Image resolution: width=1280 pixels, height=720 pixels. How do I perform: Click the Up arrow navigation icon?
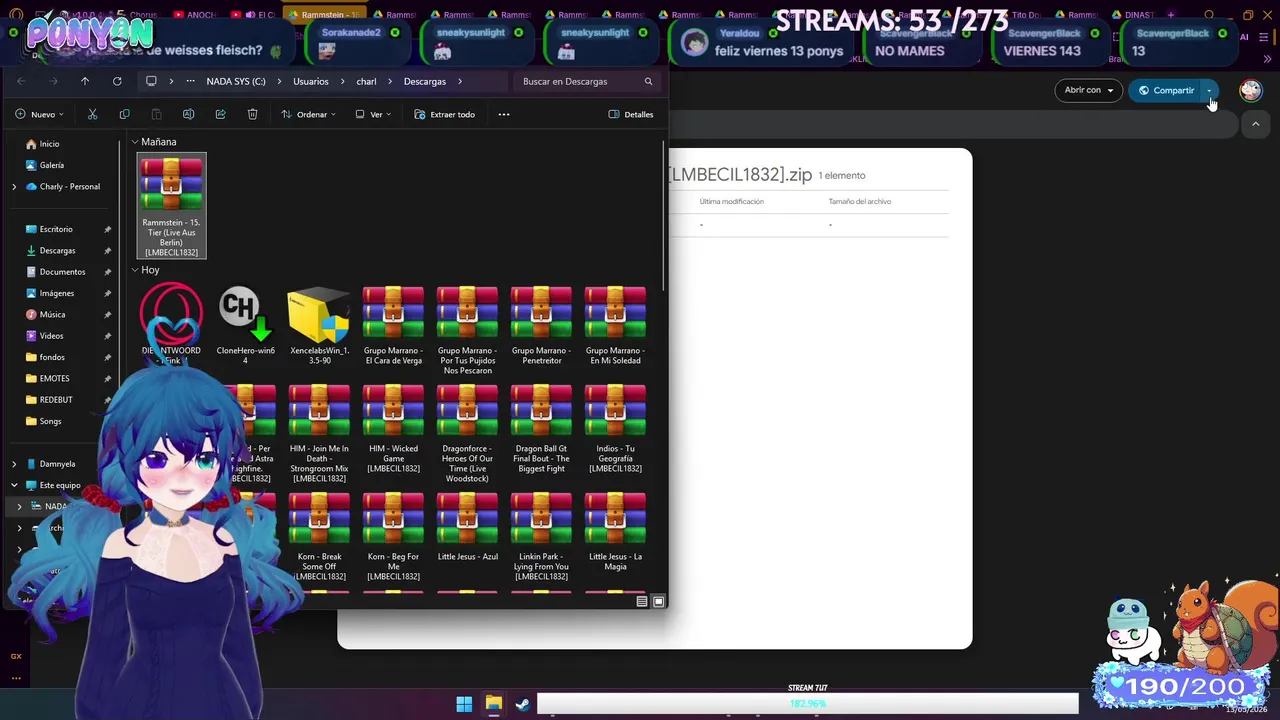point(85,81)
